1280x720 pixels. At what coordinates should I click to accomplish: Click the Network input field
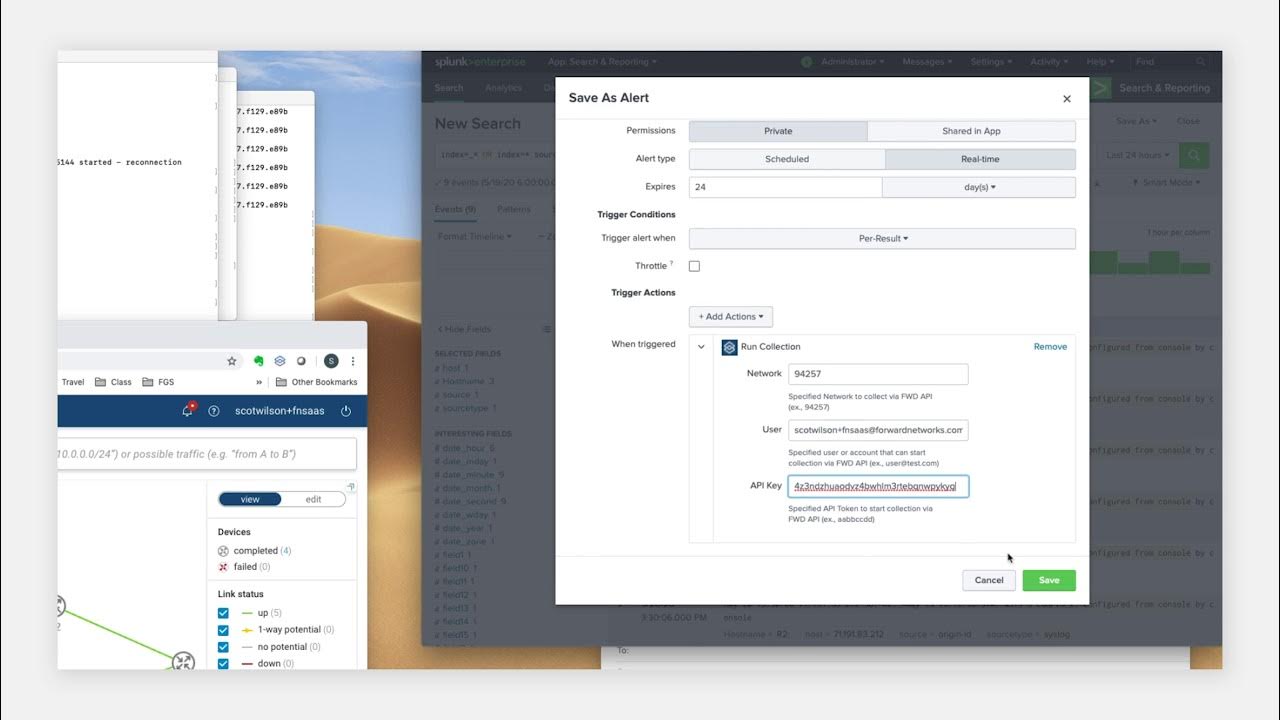[x=878, y=374]
